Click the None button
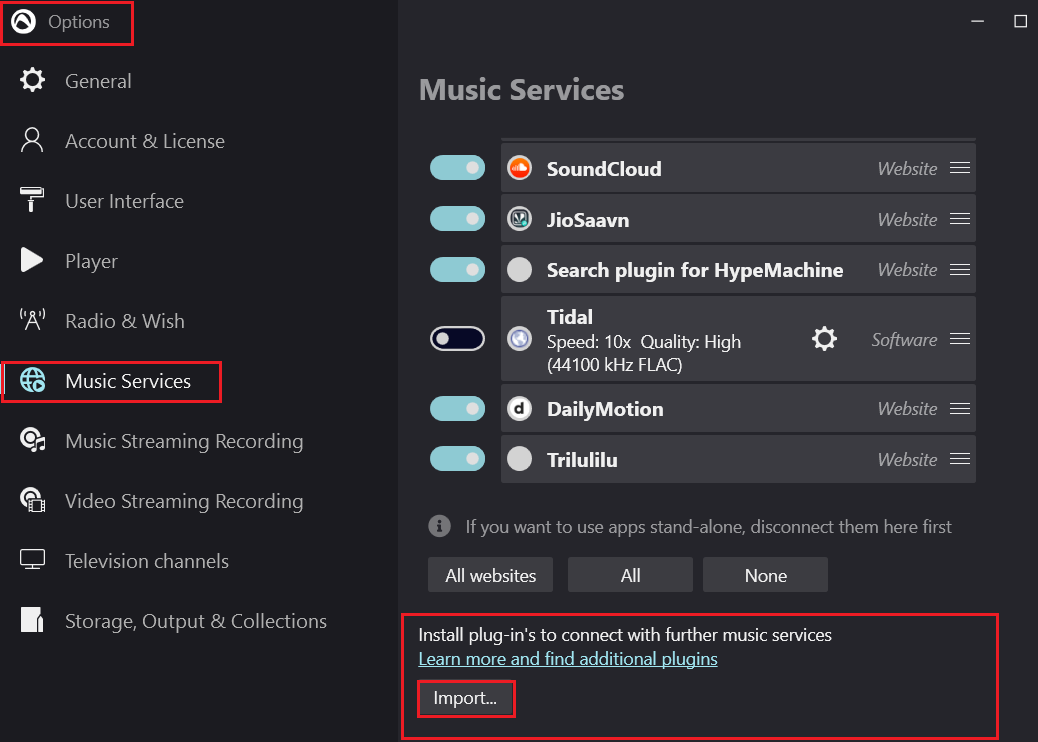1038x742 pixels. tap(765, 575)
